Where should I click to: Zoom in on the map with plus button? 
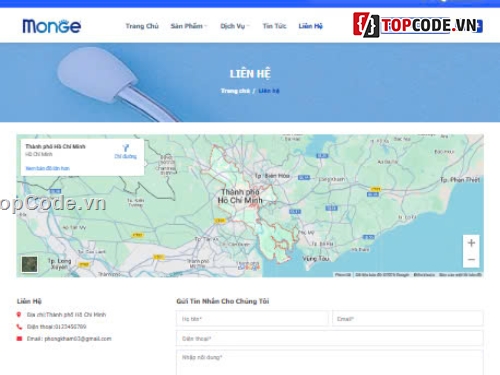click(471, 243)
